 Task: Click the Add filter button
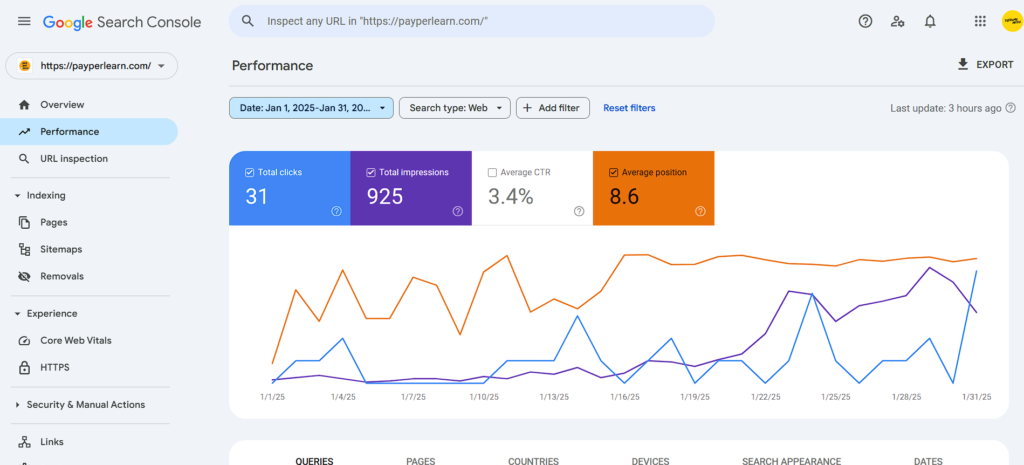pos(552,108)
